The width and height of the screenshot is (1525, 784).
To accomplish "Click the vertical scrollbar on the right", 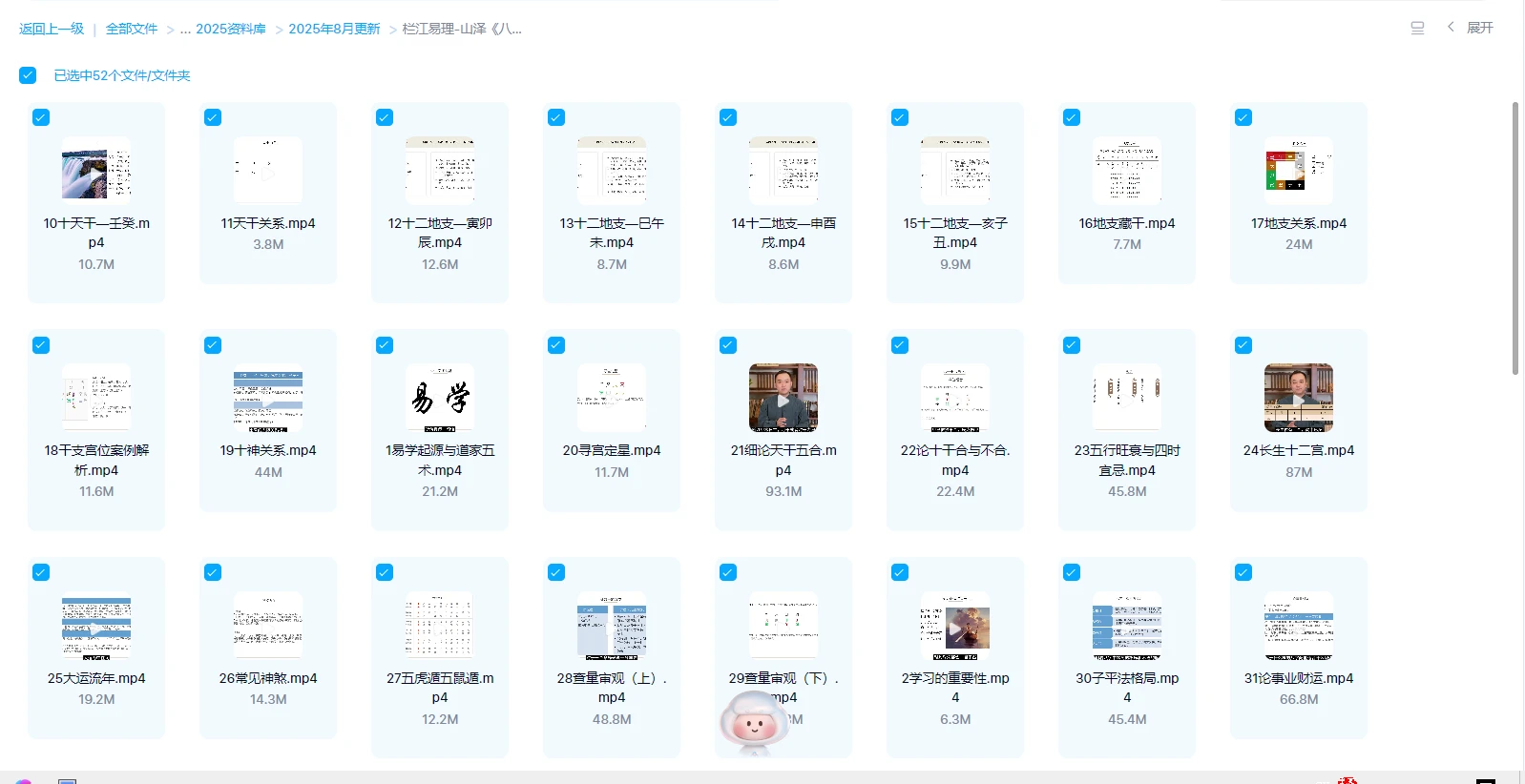I will point(1515,238).
